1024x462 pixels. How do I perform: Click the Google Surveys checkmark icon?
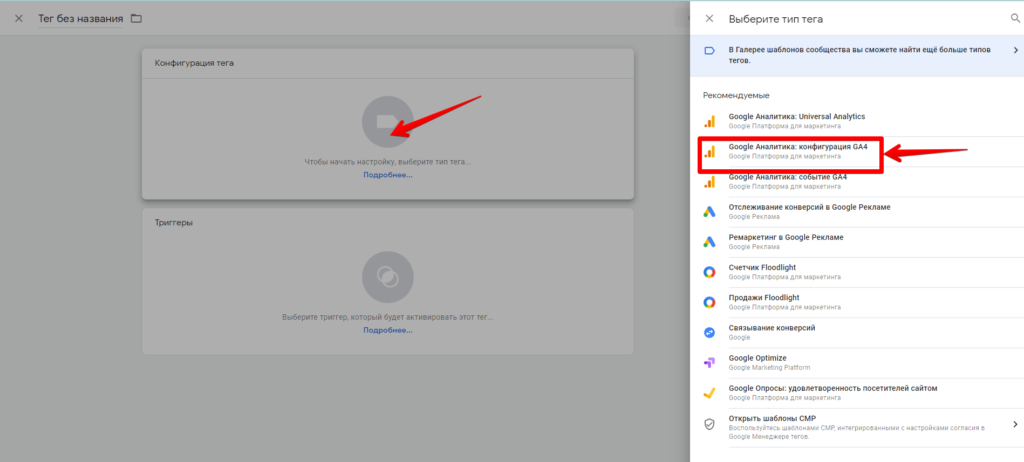tap(709, 393)
